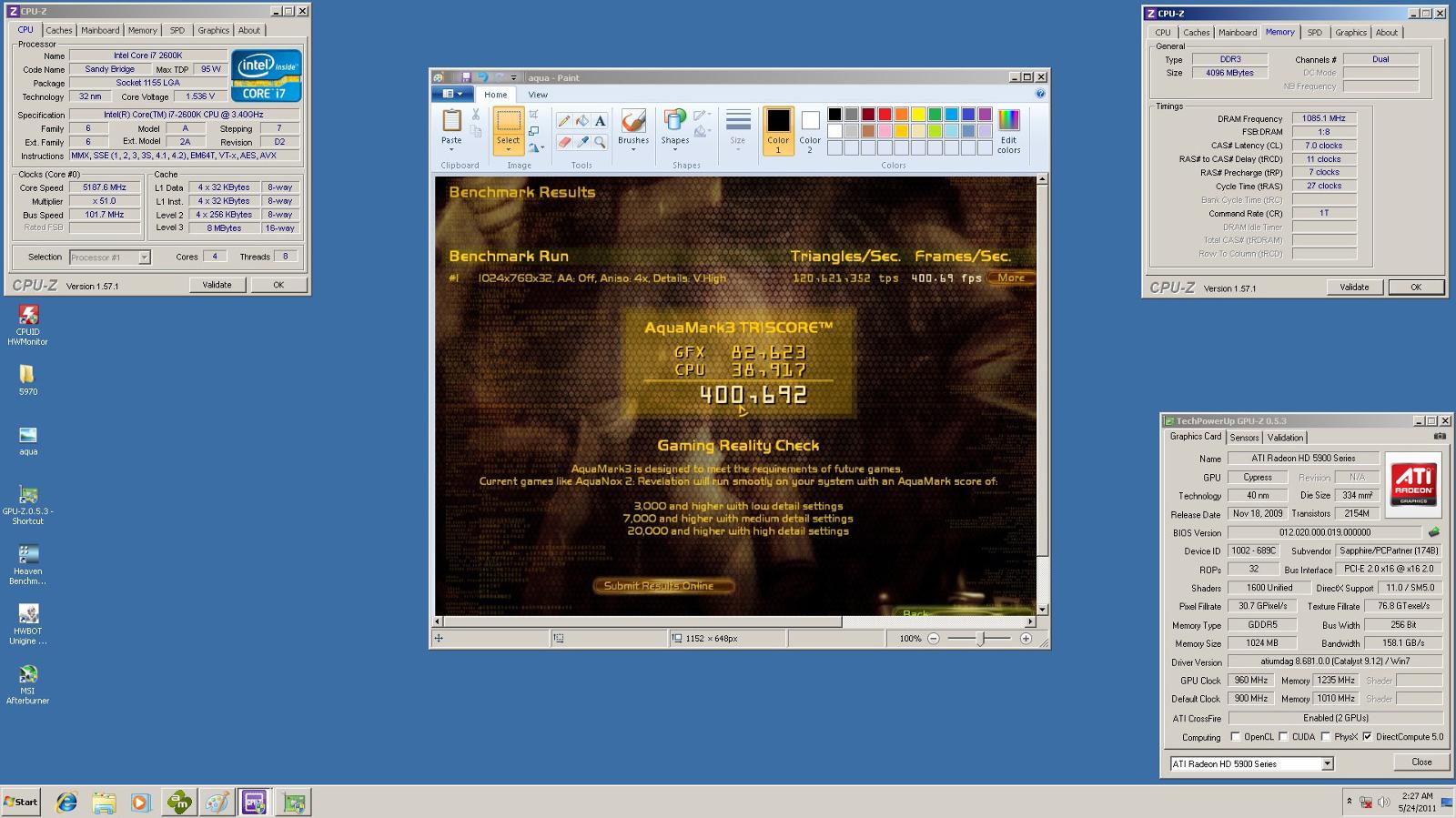
Task: Toggle the DirectCompute 5.0 checkbox
Action: click(1367, 737)
